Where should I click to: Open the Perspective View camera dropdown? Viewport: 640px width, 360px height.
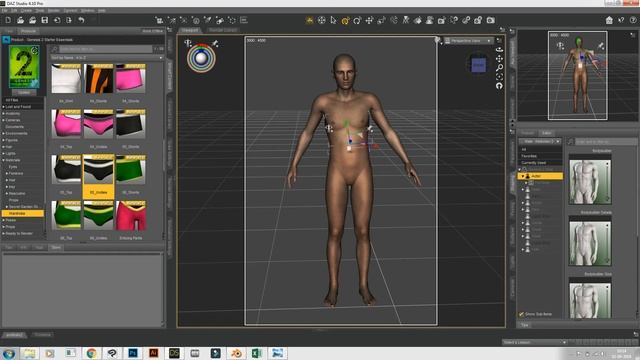(468, 41)
